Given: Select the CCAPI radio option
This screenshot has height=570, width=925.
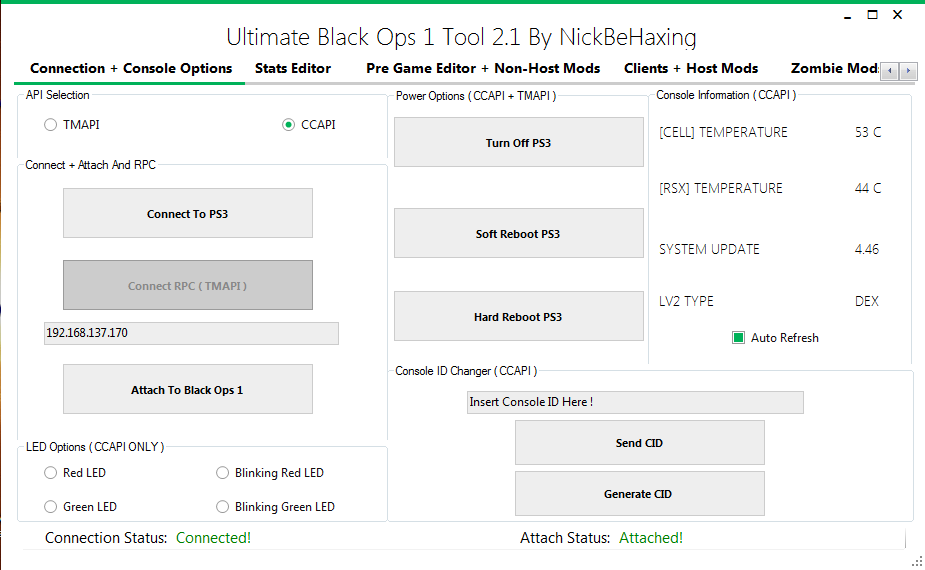Looking at the screenshot, I should pyautogui.click(x=289, y=125).
